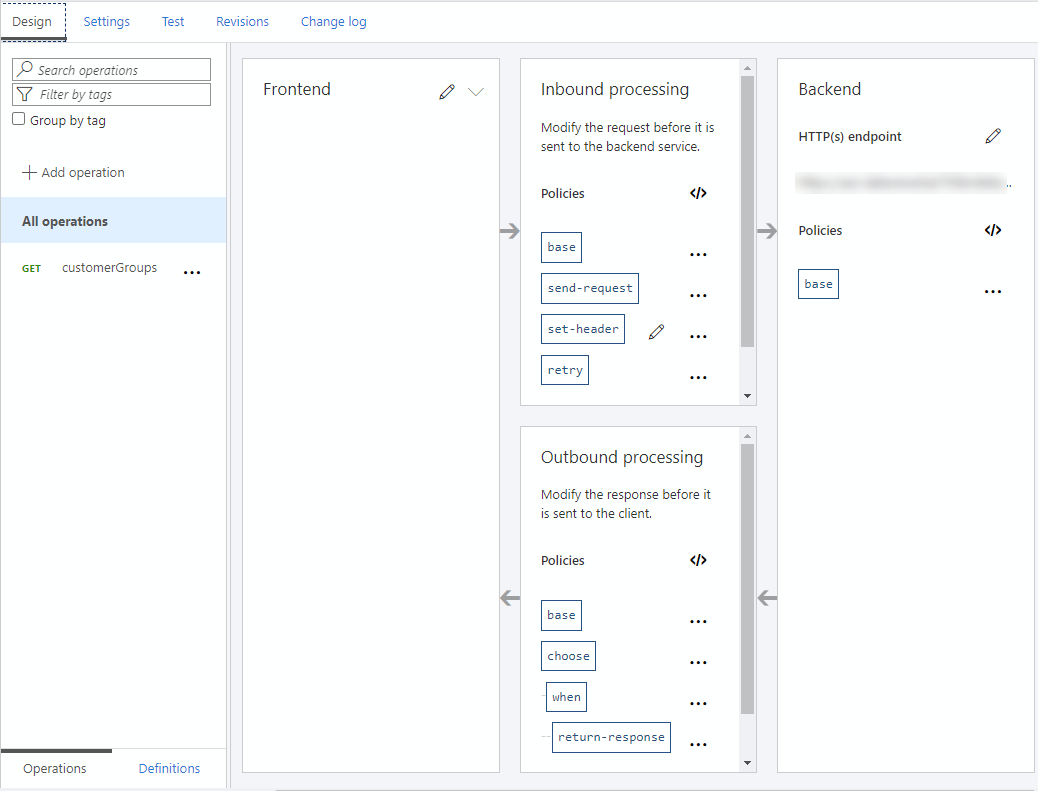This screenshot has height=791, width=1038.
Task: Click the send-request policy box
Action: click(590, 288)
